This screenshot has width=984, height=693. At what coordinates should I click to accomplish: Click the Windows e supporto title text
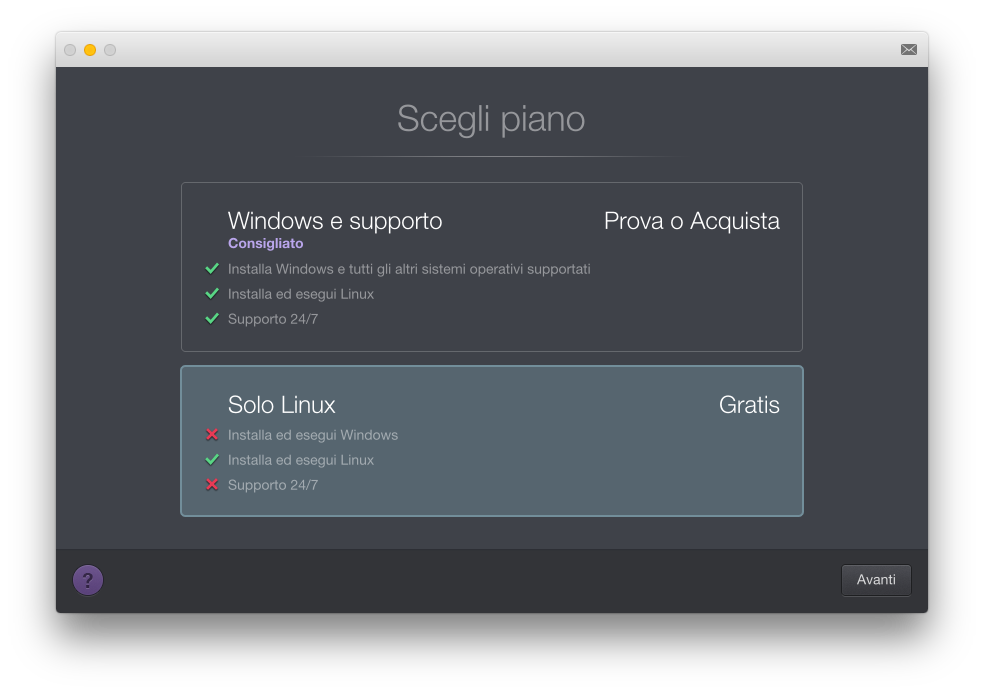pos(335,221)
